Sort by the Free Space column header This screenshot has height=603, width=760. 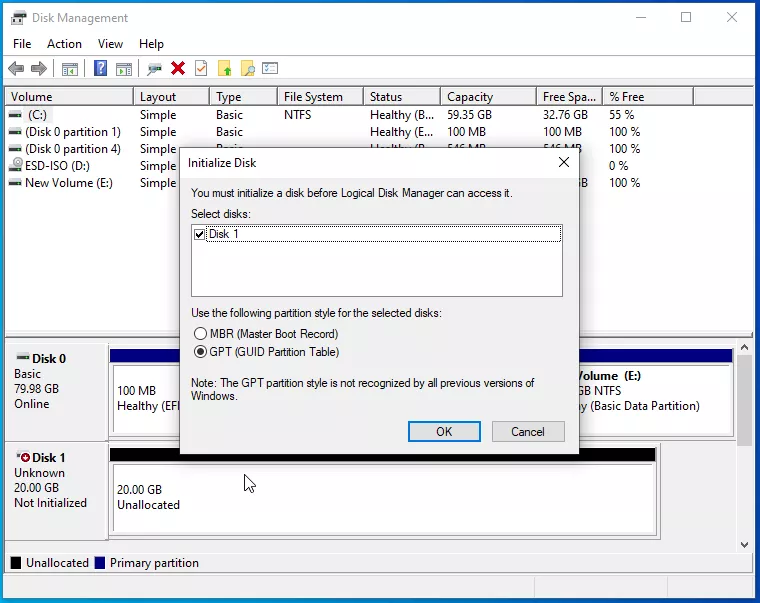pyautogui.click(x=570, y=97)
